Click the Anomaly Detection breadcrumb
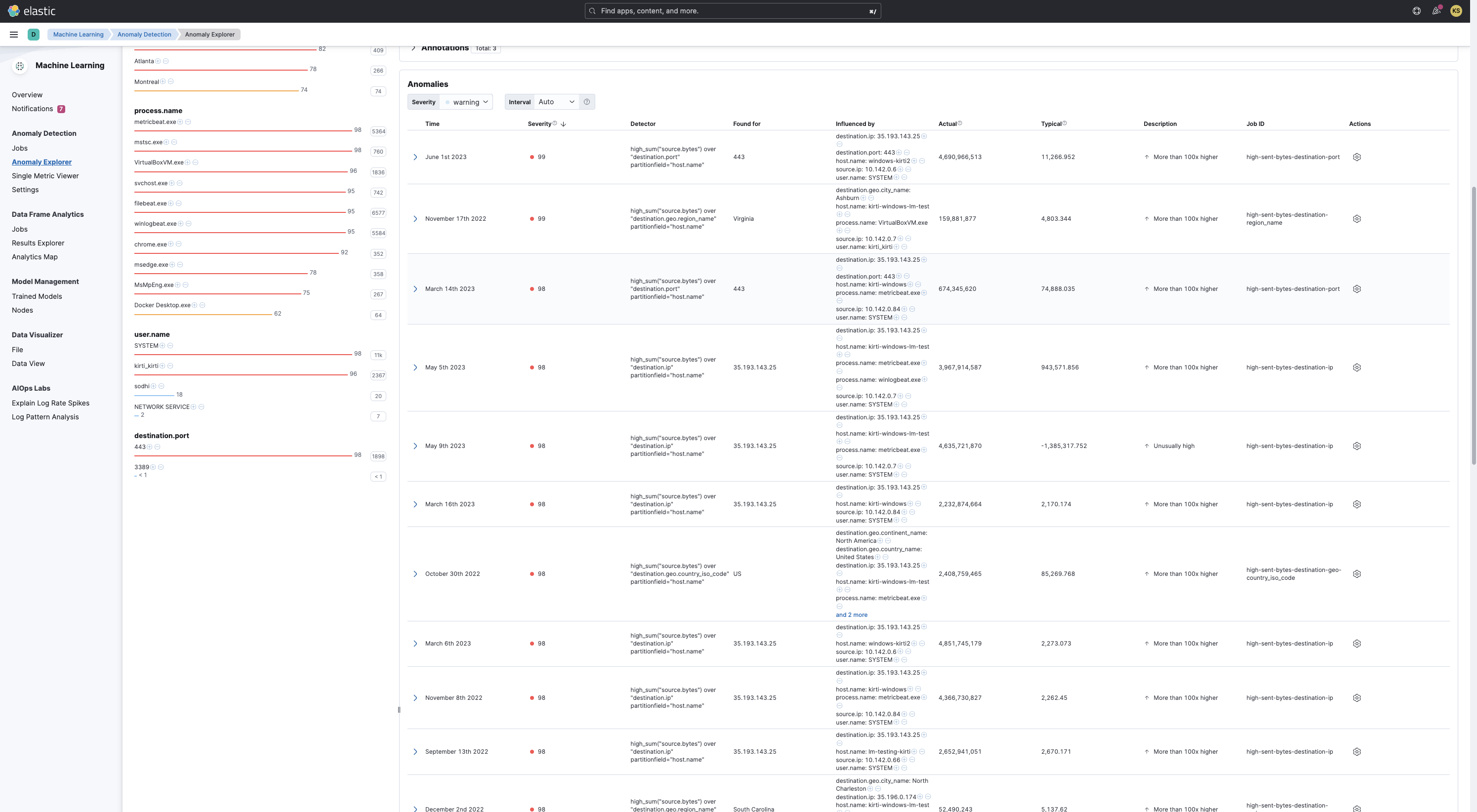Screen dimensions: 1477x812 143,35
